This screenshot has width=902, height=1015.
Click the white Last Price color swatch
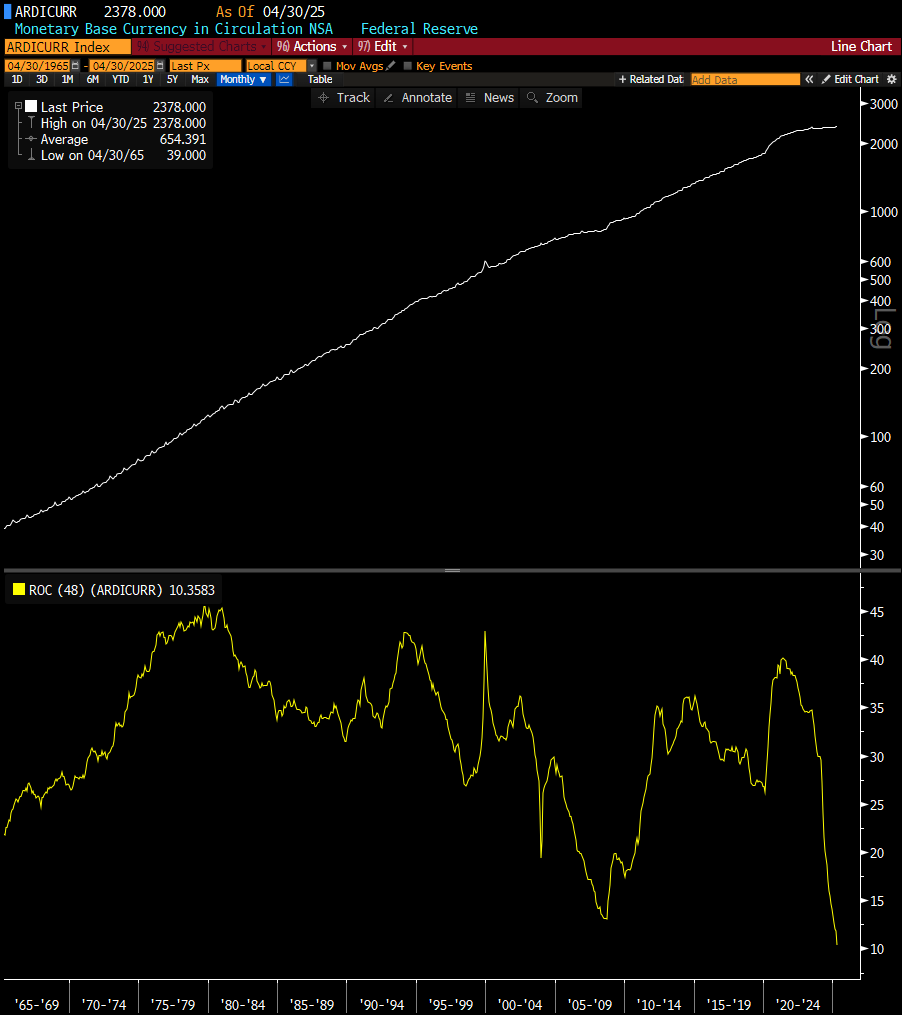[31, 106]
